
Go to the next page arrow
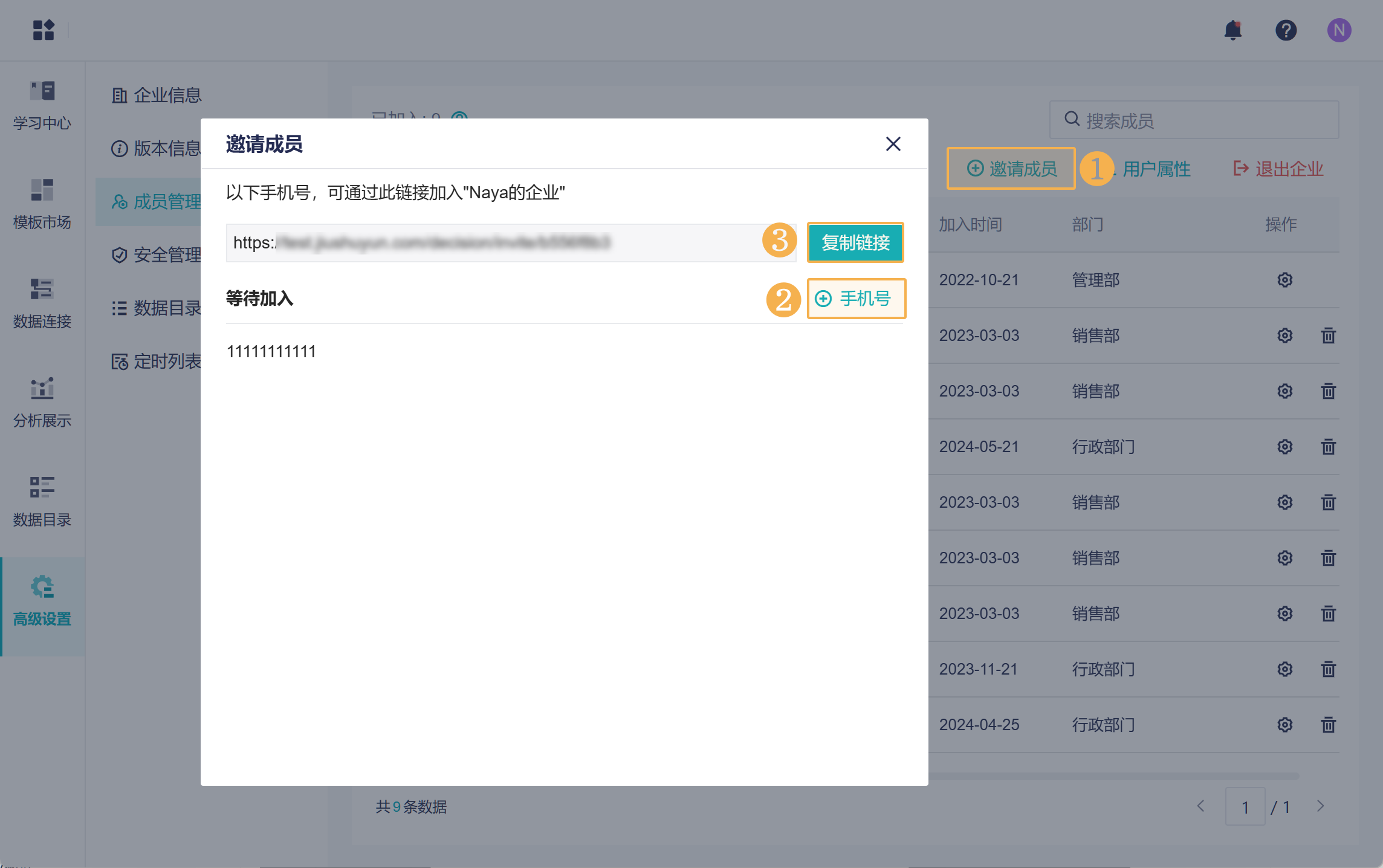pyautogui.click(x=1320, y=806)
